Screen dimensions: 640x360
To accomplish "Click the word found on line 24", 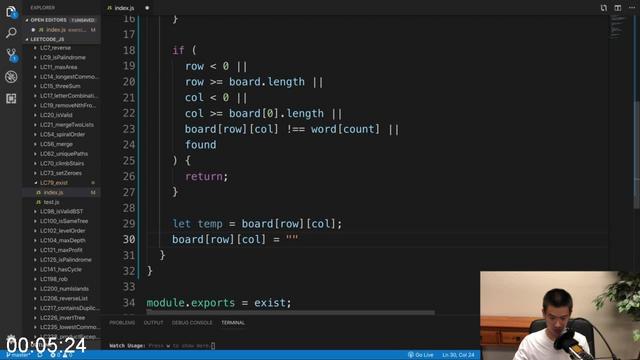I will tap(200, 145).
